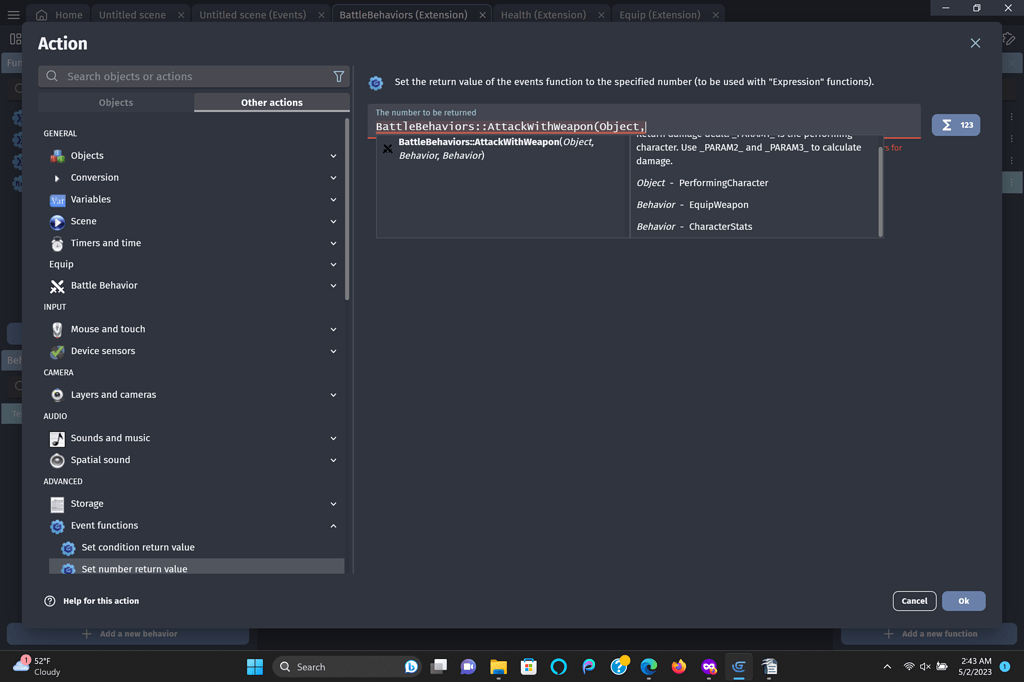Confirm the action with Ok
Screen dimensions: 1024x682
pyautogui.click(x=963, y=600)
